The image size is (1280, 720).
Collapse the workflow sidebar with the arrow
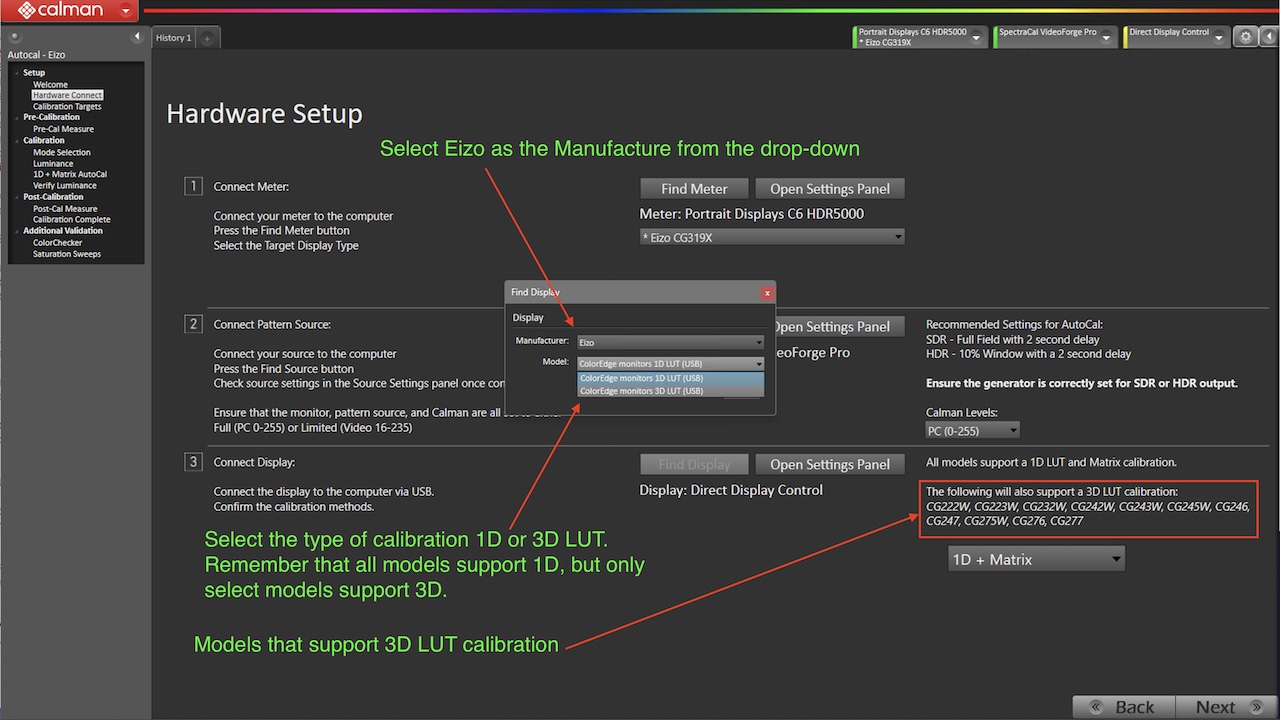(x=138, y=37)
